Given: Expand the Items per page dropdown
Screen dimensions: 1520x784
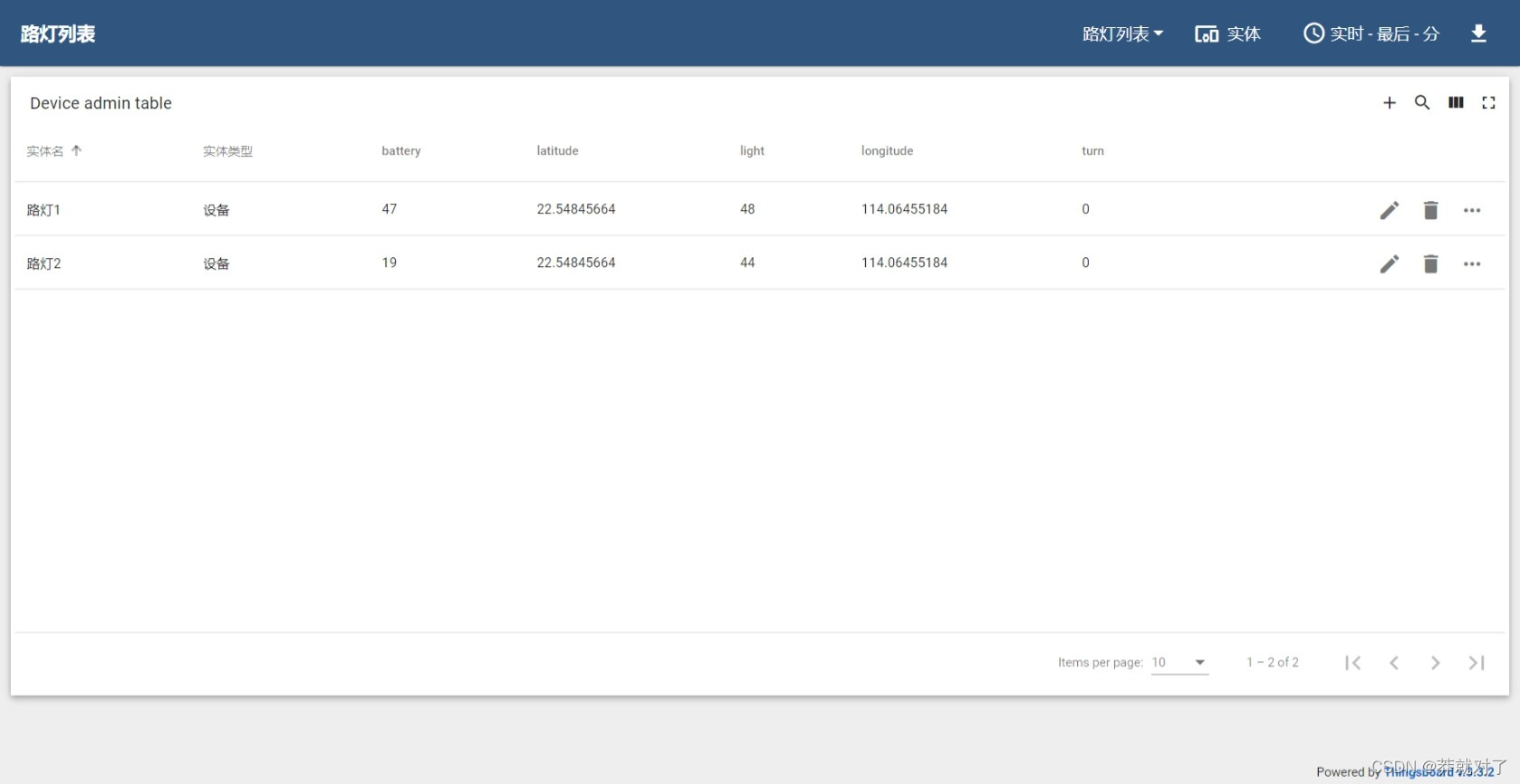Looking at the screenshot, I should [1179, 663].
